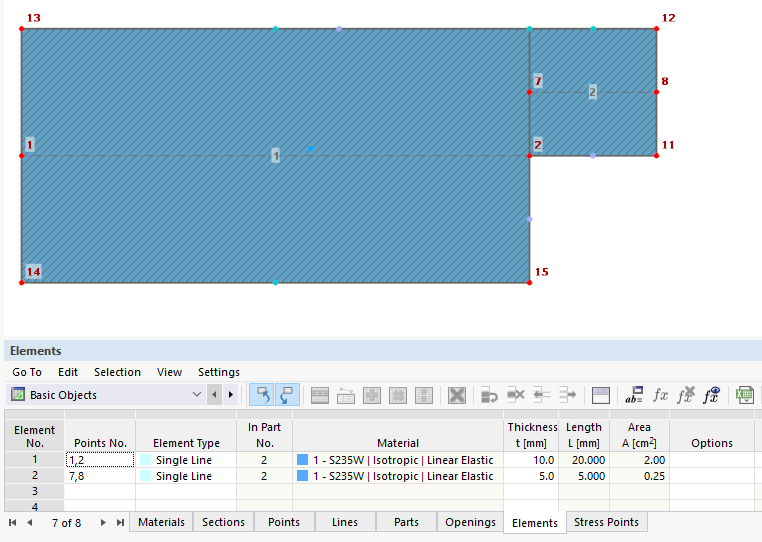The width and height of the screenshot is (762, 542).
Task: Click element label 1 on the centerline
Action: click(276, 156)
